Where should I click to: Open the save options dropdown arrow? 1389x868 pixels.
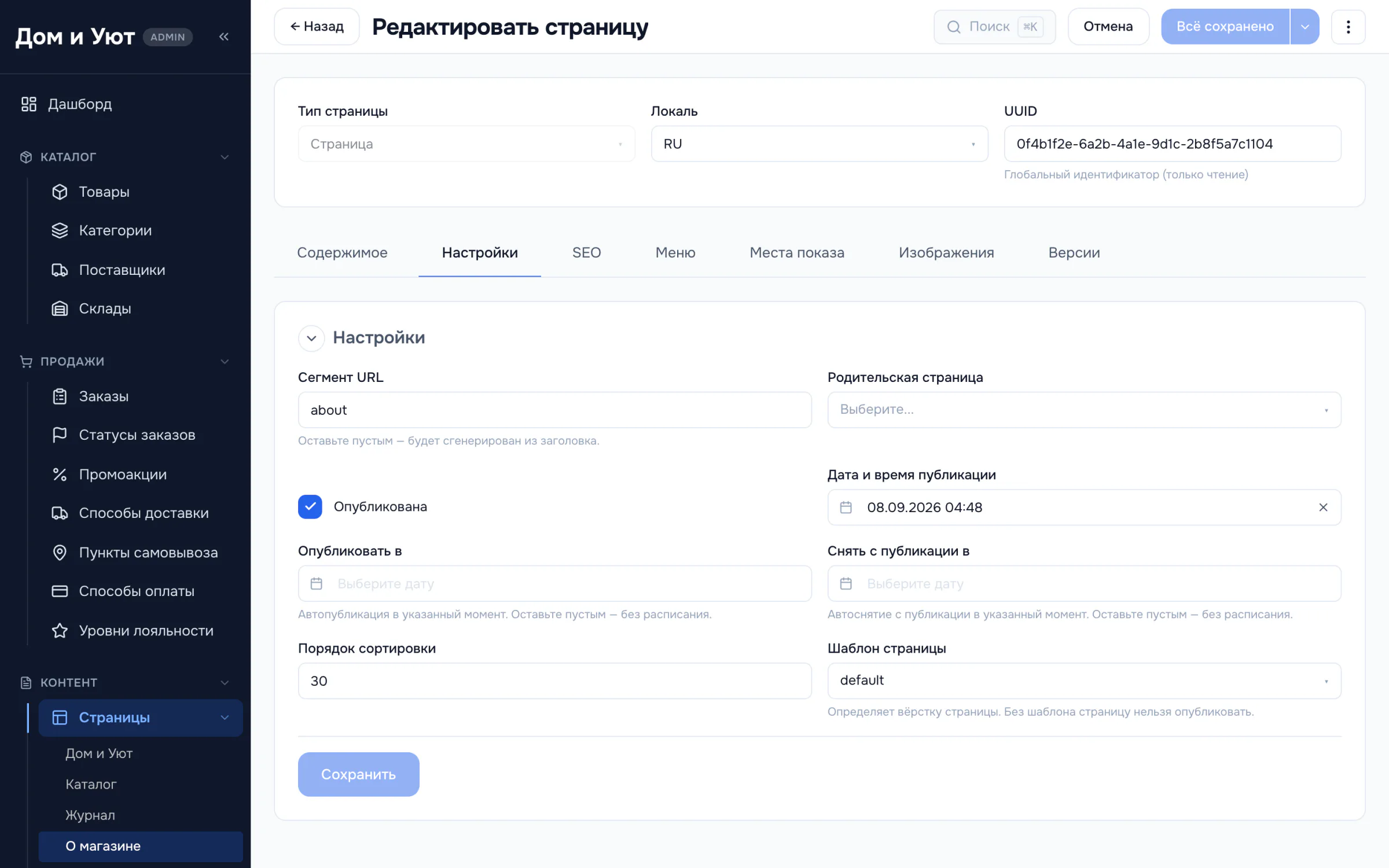(x=1305, y=27)
